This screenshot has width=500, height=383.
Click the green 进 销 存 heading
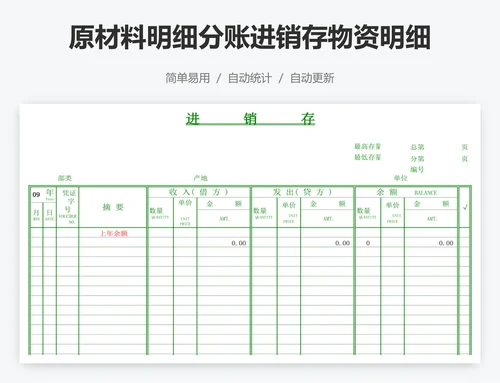point(250,119)
